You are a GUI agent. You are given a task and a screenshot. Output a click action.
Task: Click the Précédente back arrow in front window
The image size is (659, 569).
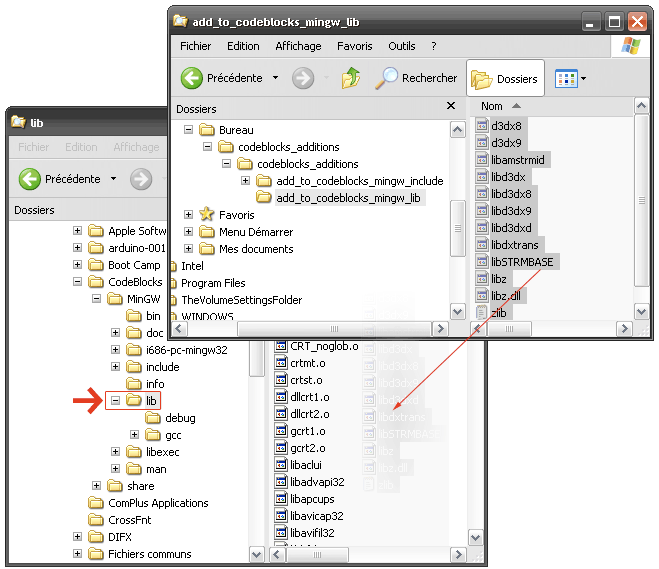[193, 78]
